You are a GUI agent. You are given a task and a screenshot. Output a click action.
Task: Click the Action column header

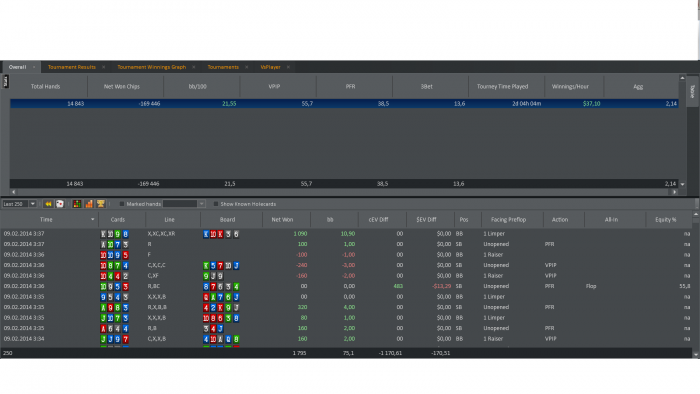pyautogui.click(x=560, y=220)
